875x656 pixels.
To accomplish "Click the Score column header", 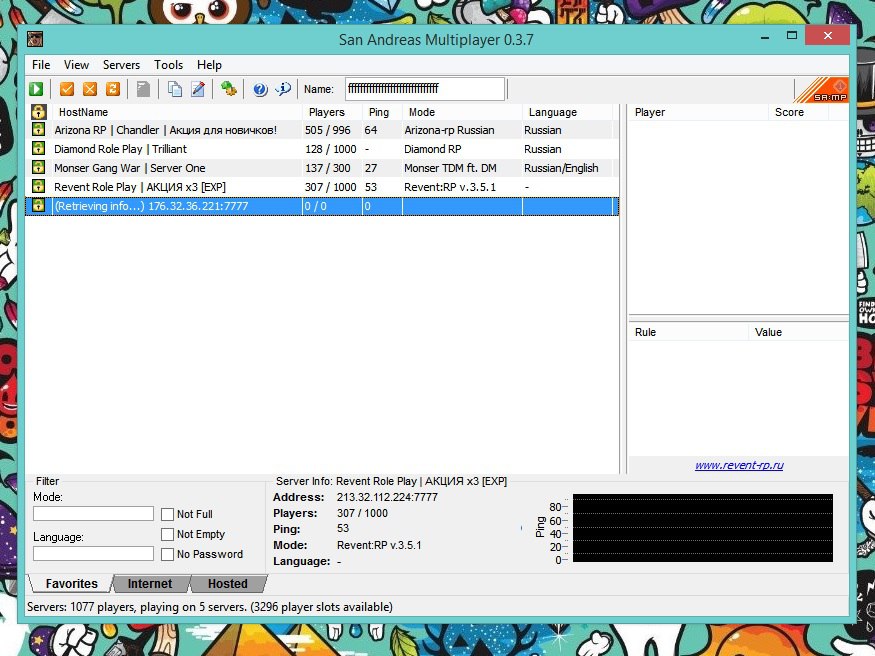I will (799, 112).
